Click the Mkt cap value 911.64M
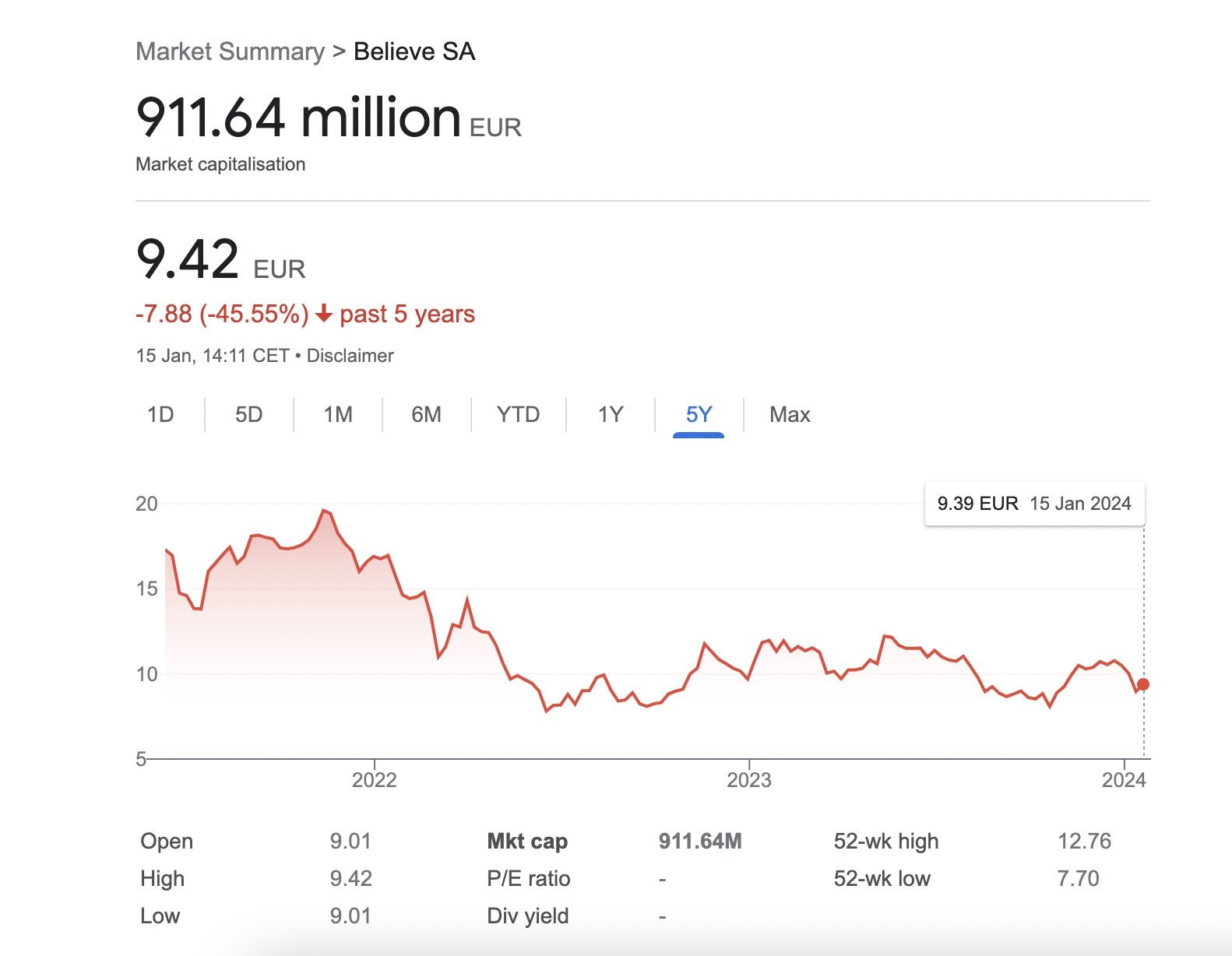The width and height of the screenshot is (1232, 956). [700, 842]
